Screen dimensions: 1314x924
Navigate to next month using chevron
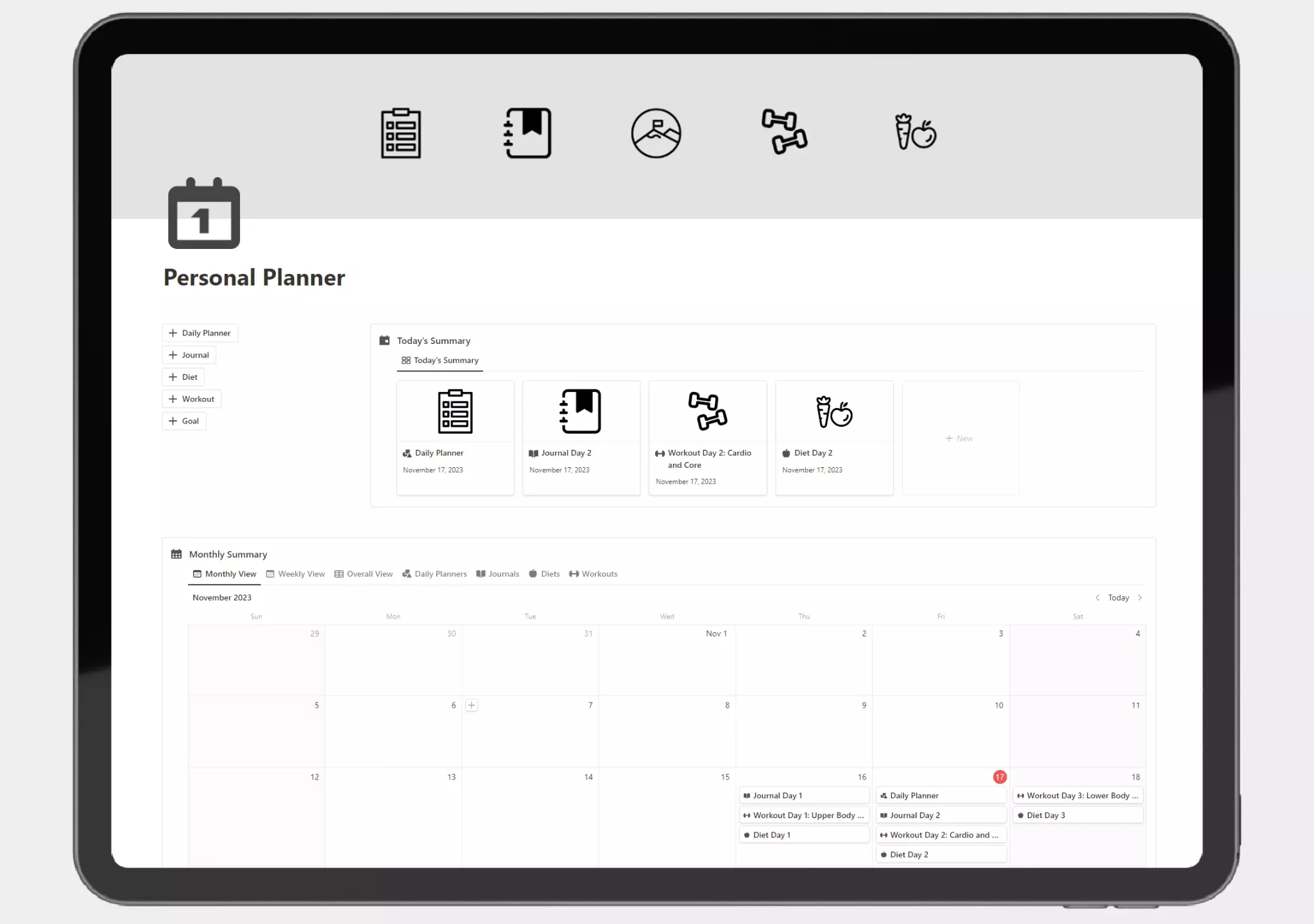[1140, 597]
